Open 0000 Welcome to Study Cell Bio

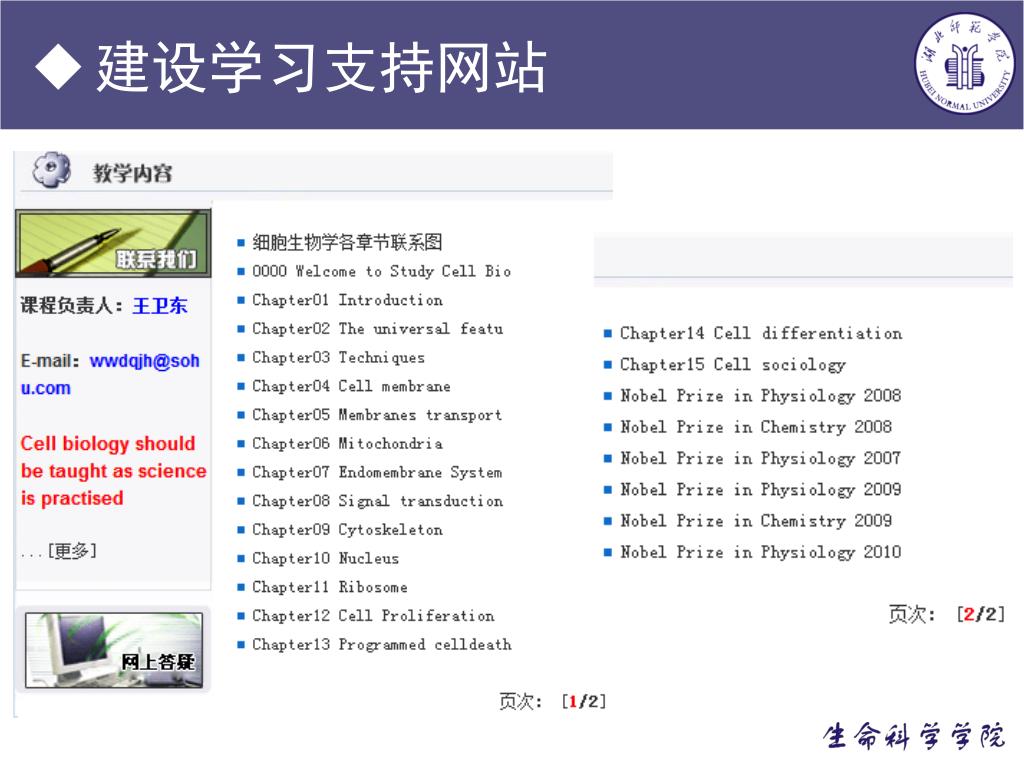click(381, 271)
